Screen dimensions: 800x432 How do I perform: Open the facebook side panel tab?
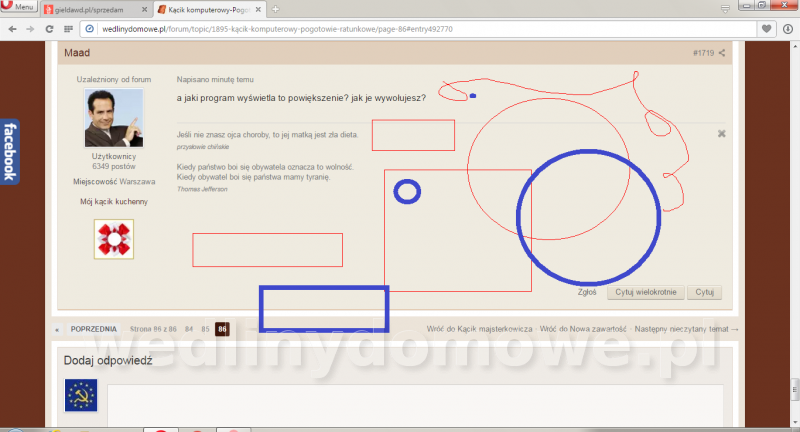[10, 151]
